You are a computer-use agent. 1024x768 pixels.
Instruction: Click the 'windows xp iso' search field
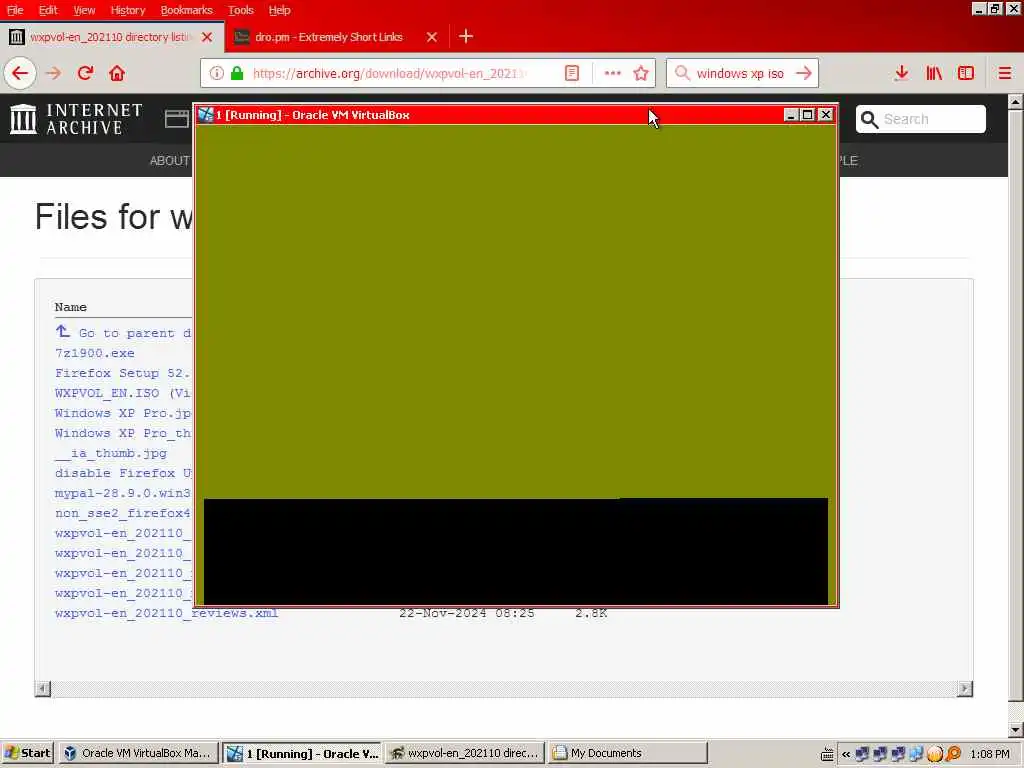[x=740, y=73]
